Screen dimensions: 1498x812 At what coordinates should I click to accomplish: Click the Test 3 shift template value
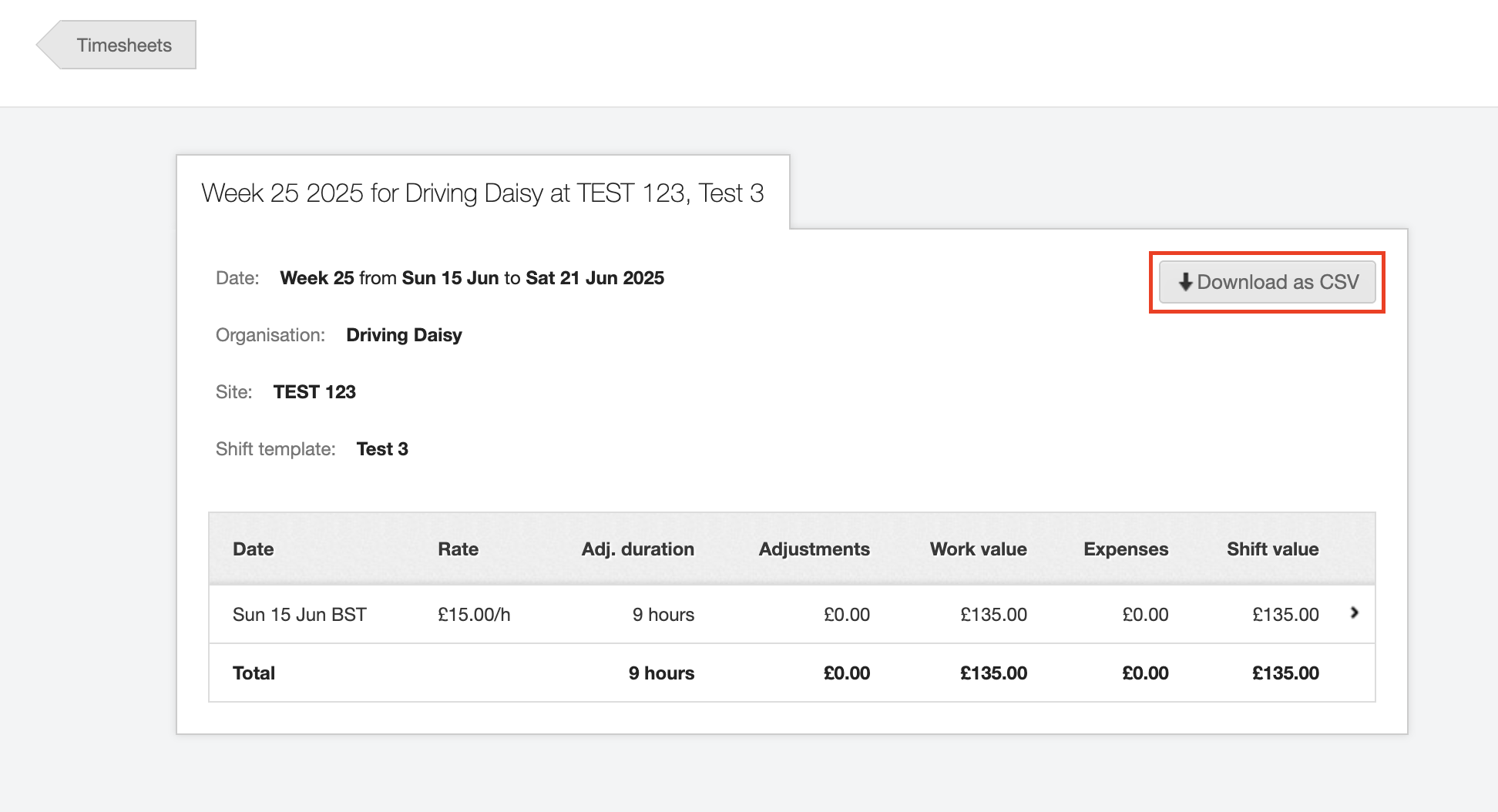[382, 449]
